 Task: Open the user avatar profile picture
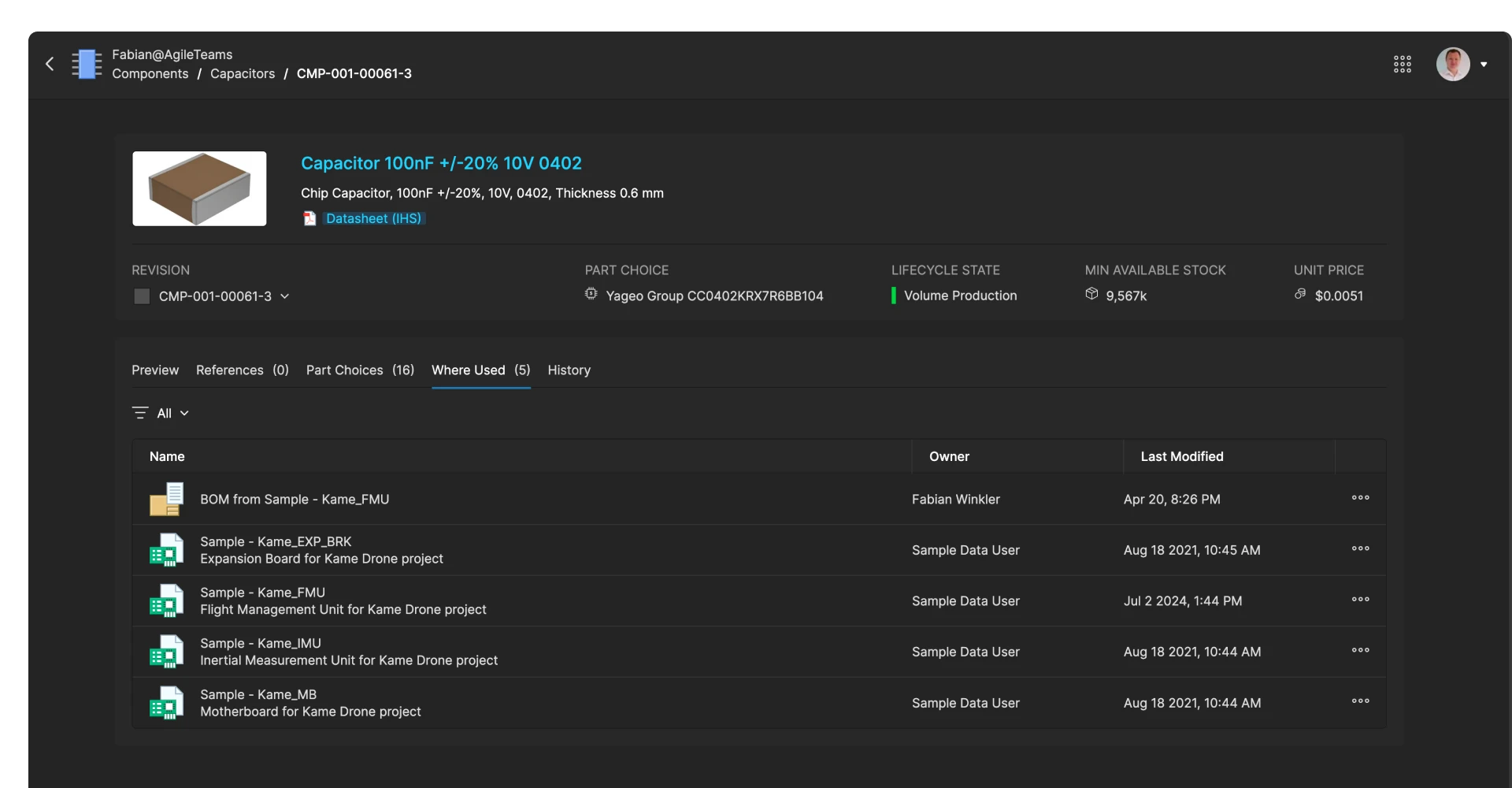click(x=1452, y=64)
